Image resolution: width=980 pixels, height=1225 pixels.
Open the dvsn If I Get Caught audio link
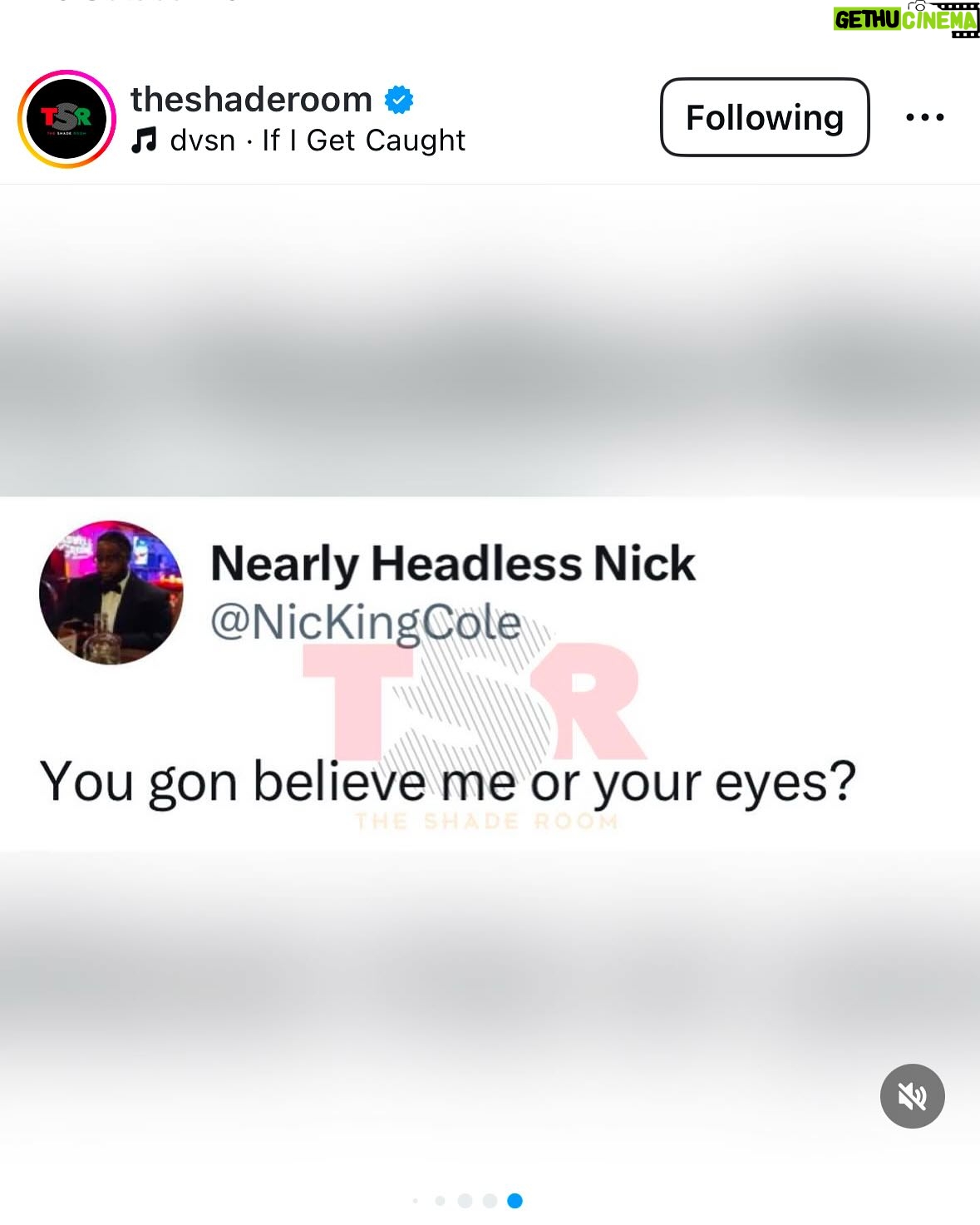click(318, 141)
